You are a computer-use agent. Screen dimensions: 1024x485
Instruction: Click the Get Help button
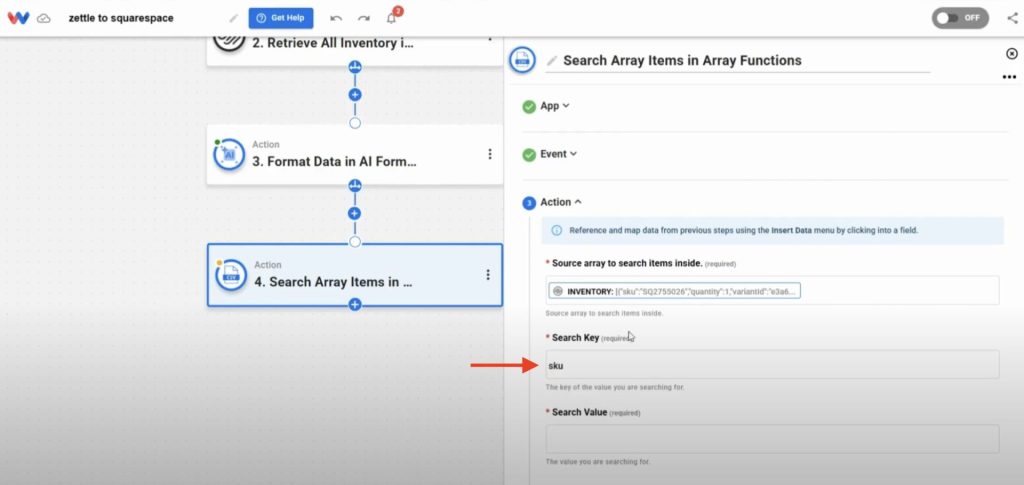point(281,18)
